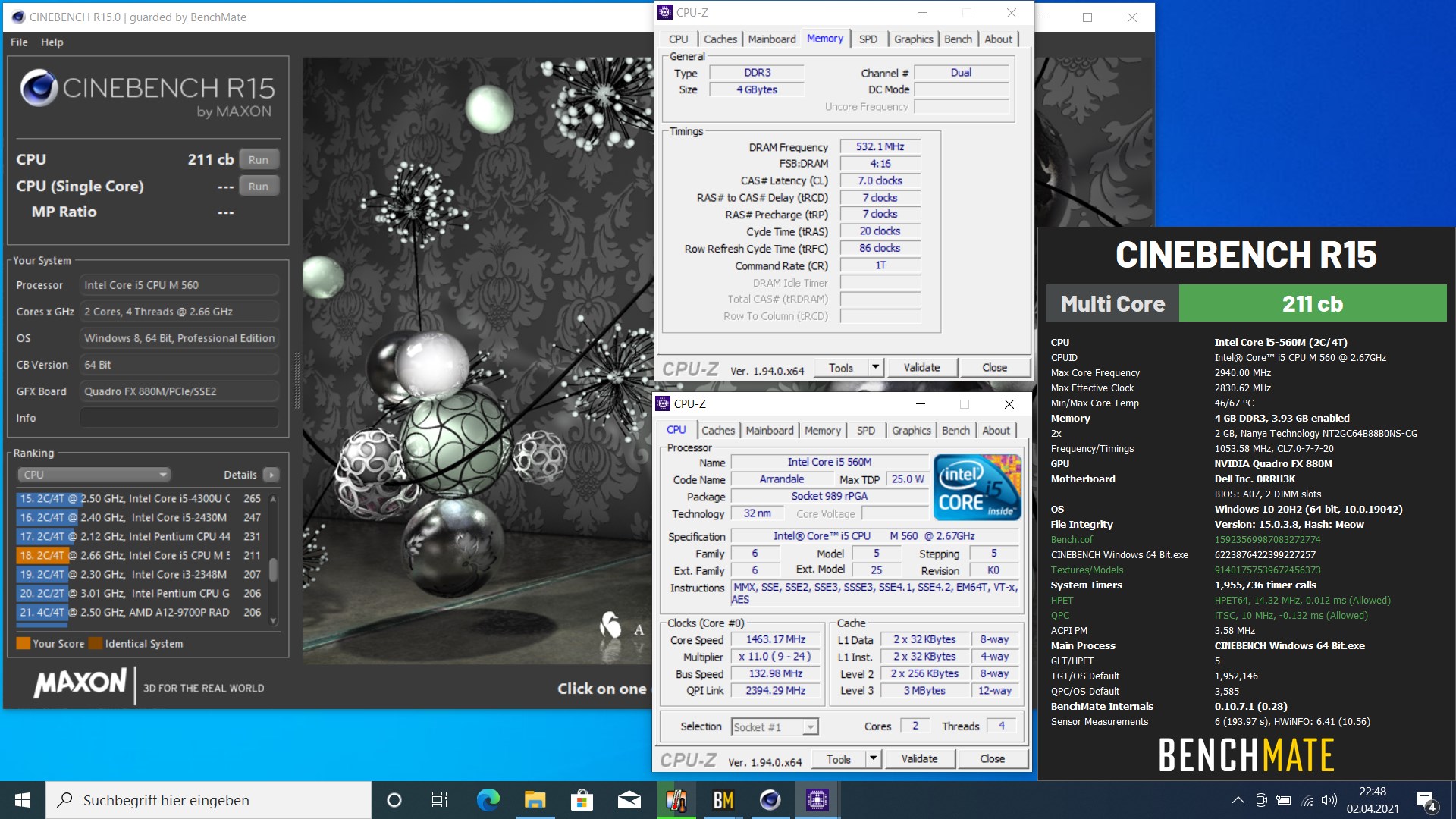This screenshot has width=1456, height=819.
Task: Open Mail app from taskbar
Action: [x=629, y=800]
